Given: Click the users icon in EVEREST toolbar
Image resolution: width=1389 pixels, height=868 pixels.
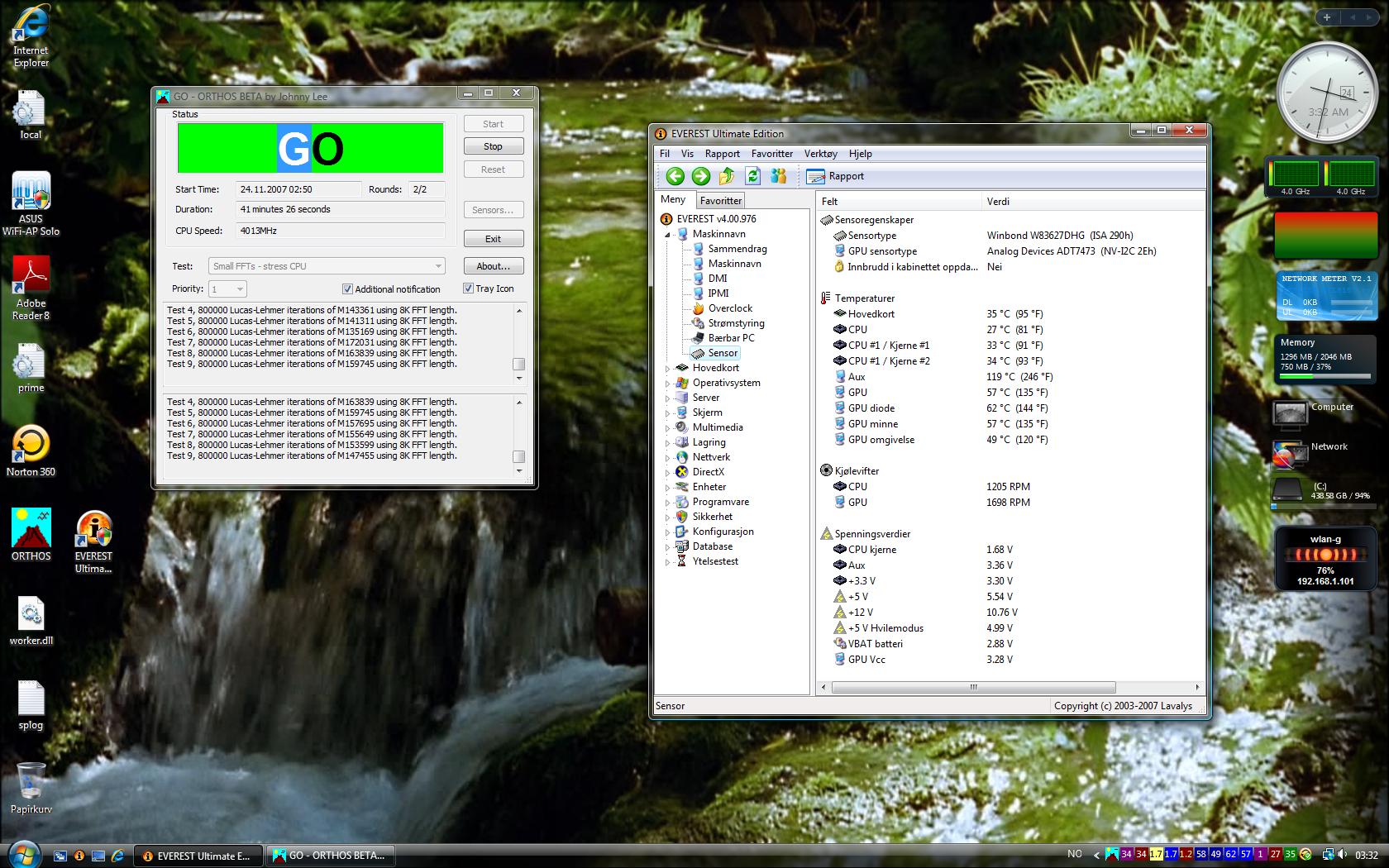Looking at the screenshot, I should [778, 176].
